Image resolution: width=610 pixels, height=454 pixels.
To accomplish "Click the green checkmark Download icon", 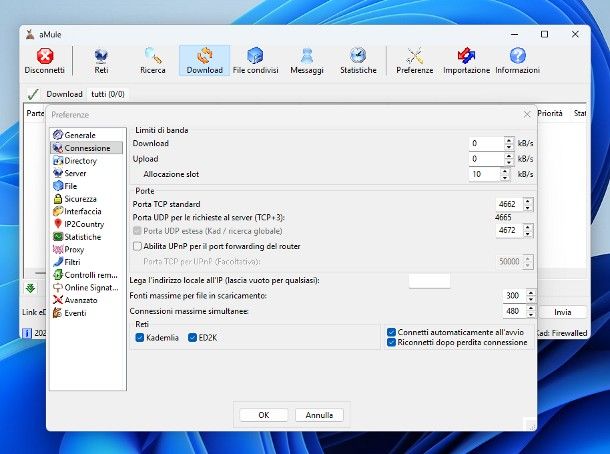I will [33, 94].
